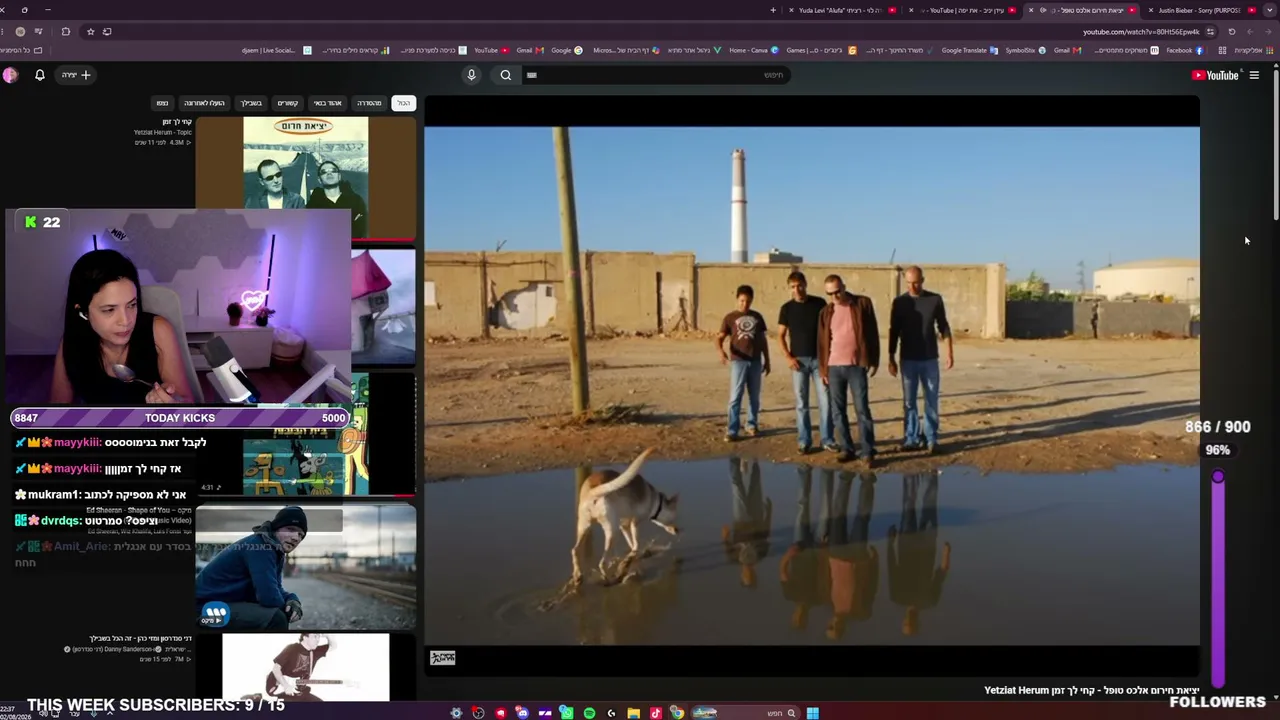The image size is (1280, 720).
Task: Reload the page with the refresh icon
Action: click(x=1232, y=32)
